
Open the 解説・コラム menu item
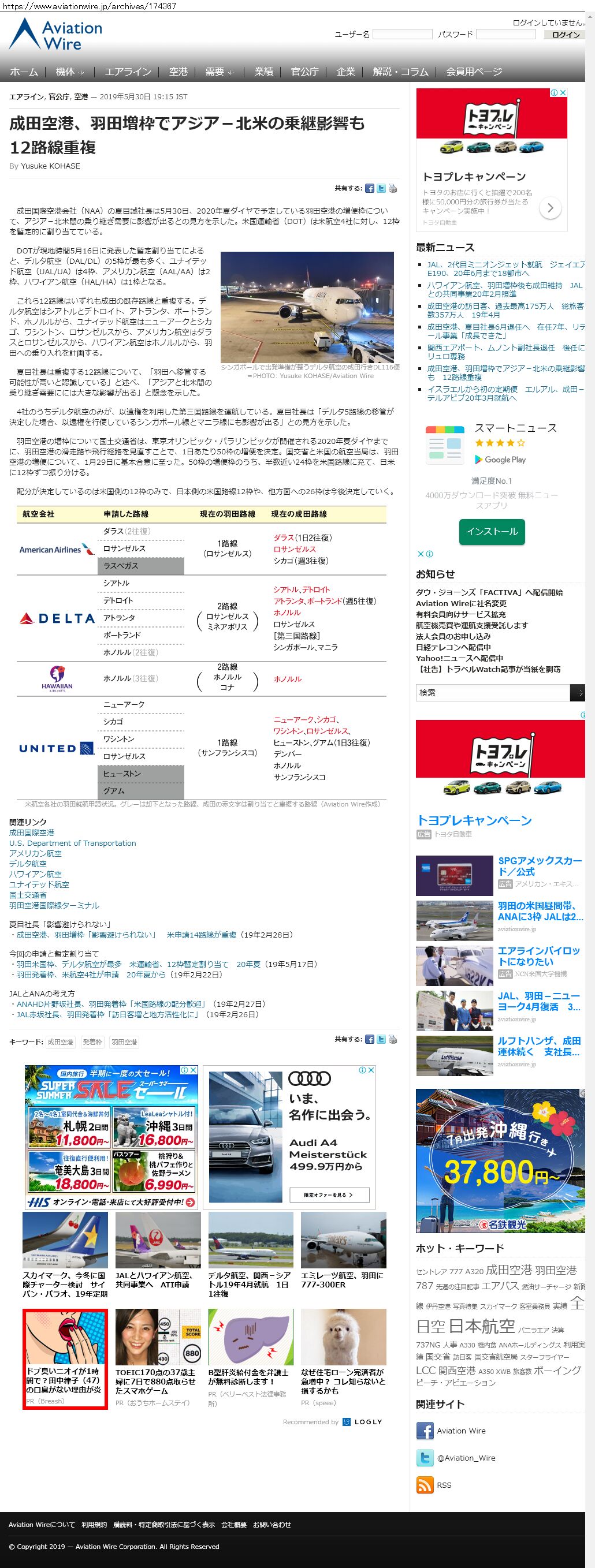(x=401, y=72)
